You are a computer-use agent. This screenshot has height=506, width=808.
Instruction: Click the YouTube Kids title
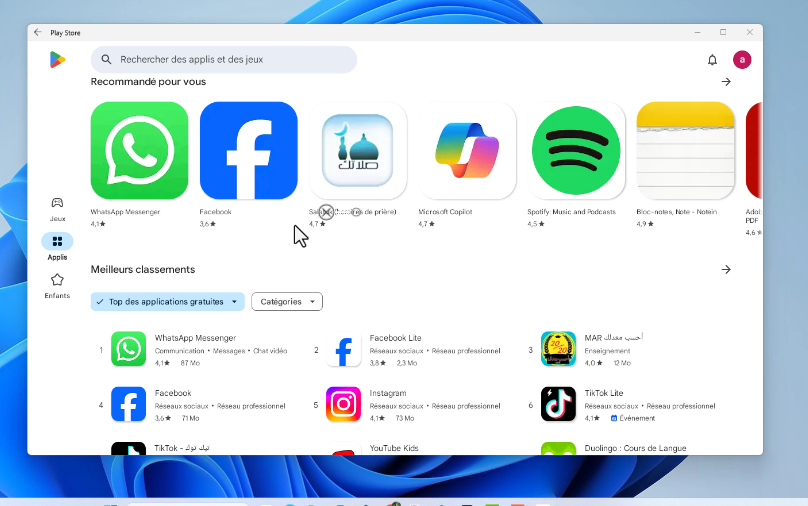[394, 448]
